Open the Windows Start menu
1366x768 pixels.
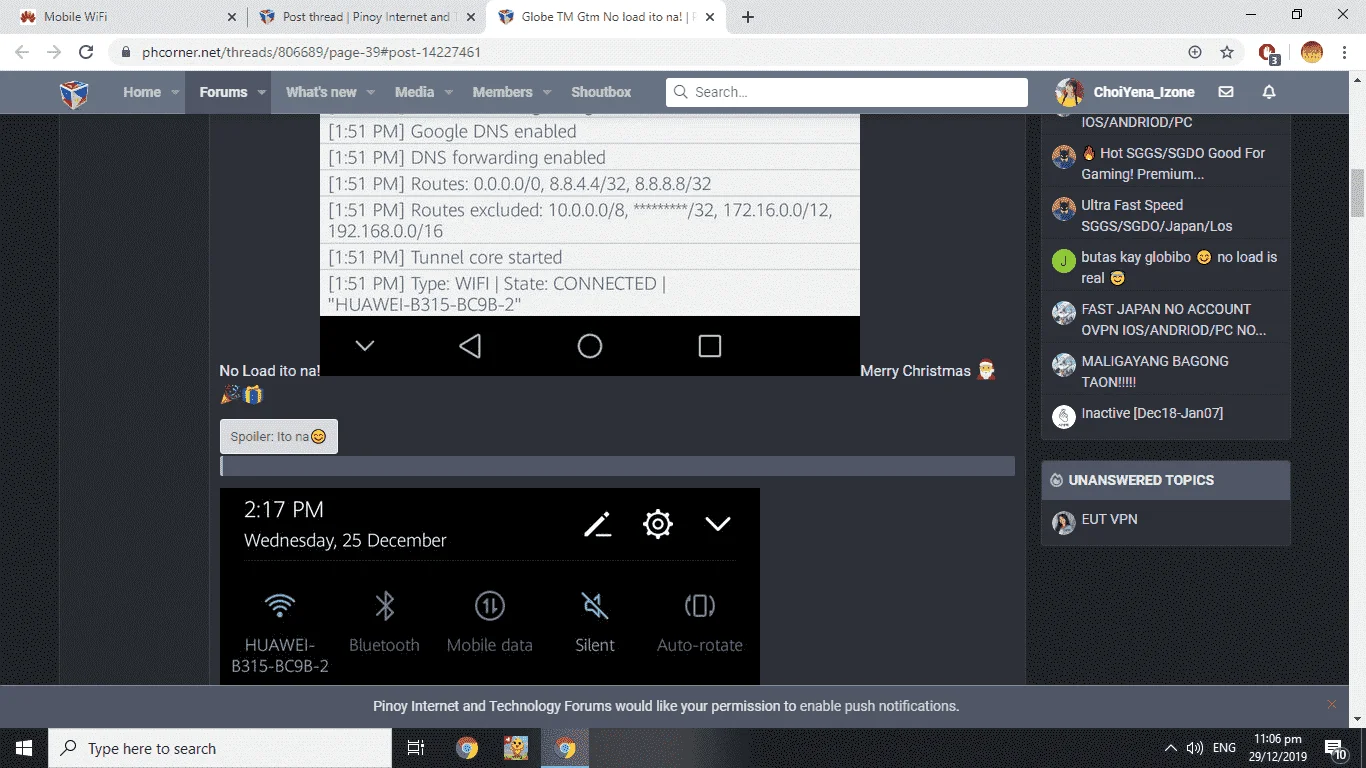pos(23,748)
